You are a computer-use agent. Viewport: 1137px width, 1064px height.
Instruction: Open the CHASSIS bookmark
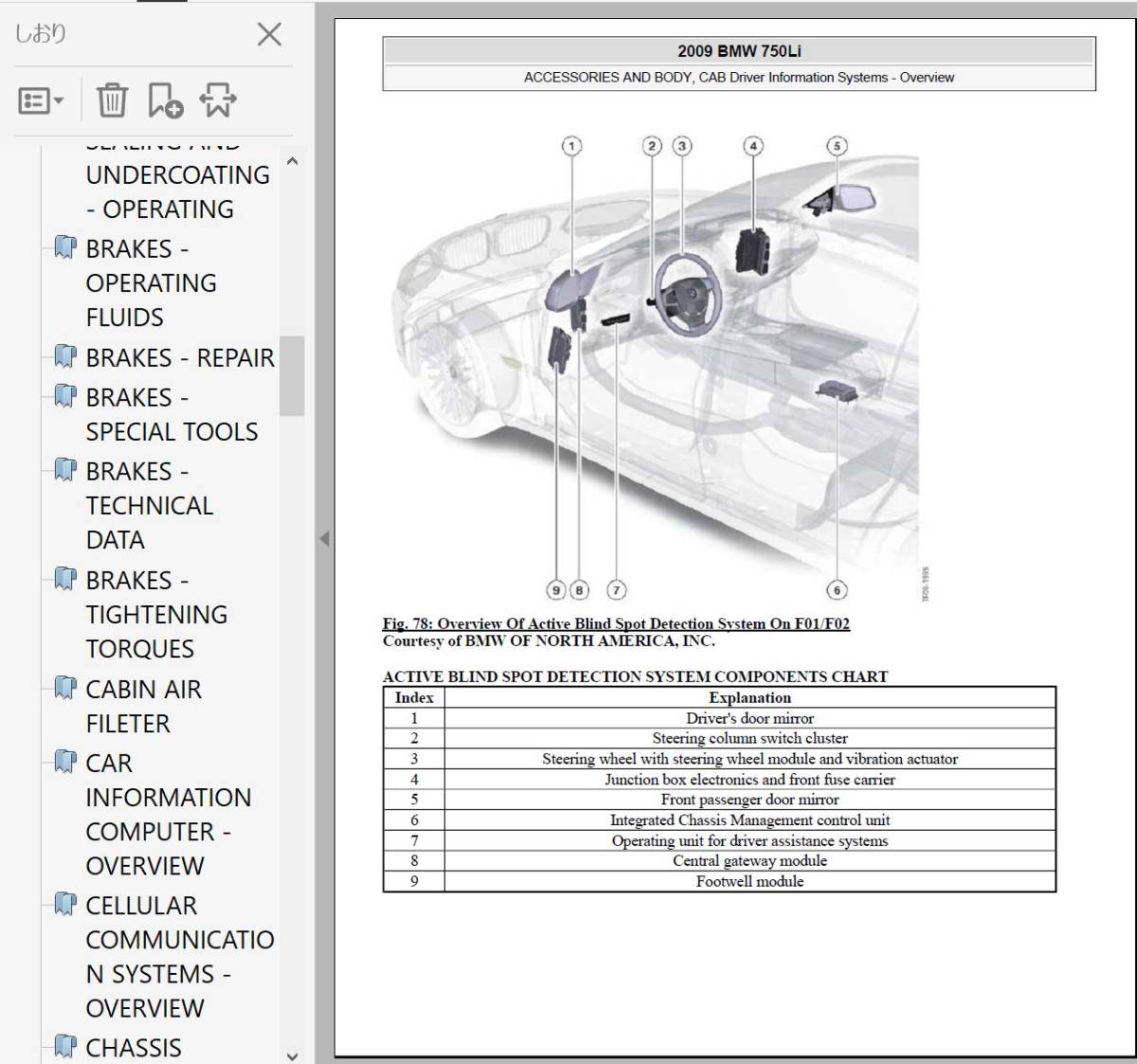134,1048
